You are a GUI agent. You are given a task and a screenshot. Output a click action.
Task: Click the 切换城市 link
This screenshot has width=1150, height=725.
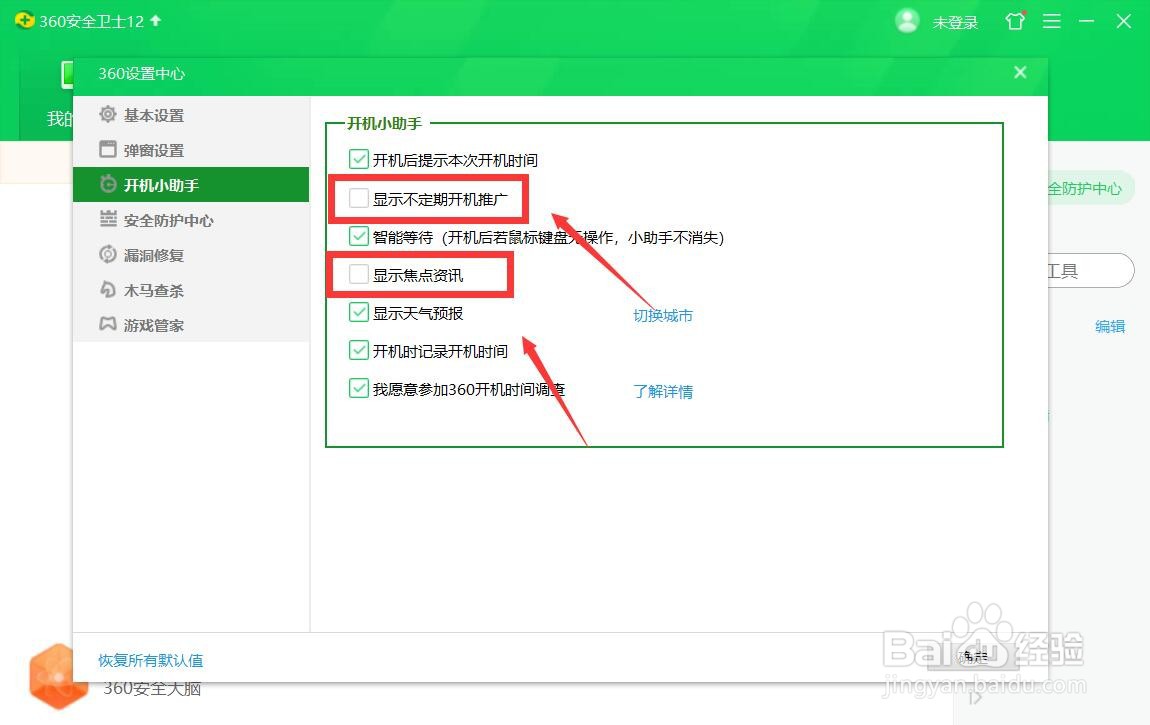(663, 316)
